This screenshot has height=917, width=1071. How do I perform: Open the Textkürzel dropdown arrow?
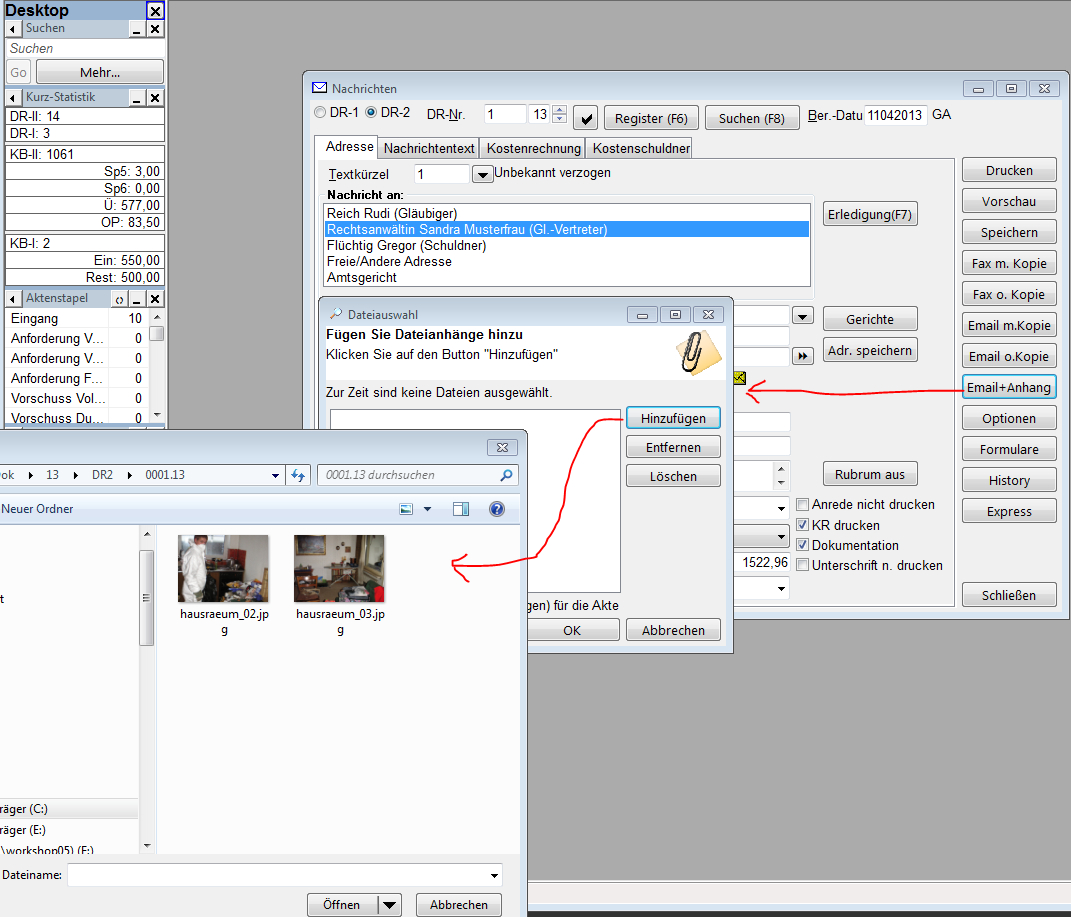(x=481, y=174)
